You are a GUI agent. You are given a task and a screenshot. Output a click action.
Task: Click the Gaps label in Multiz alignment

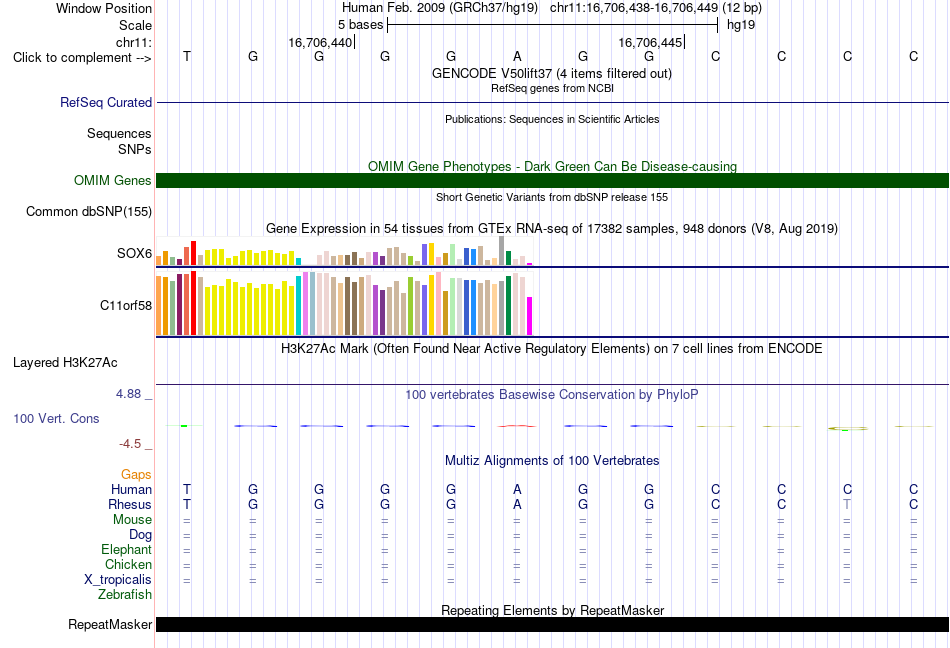136,475
